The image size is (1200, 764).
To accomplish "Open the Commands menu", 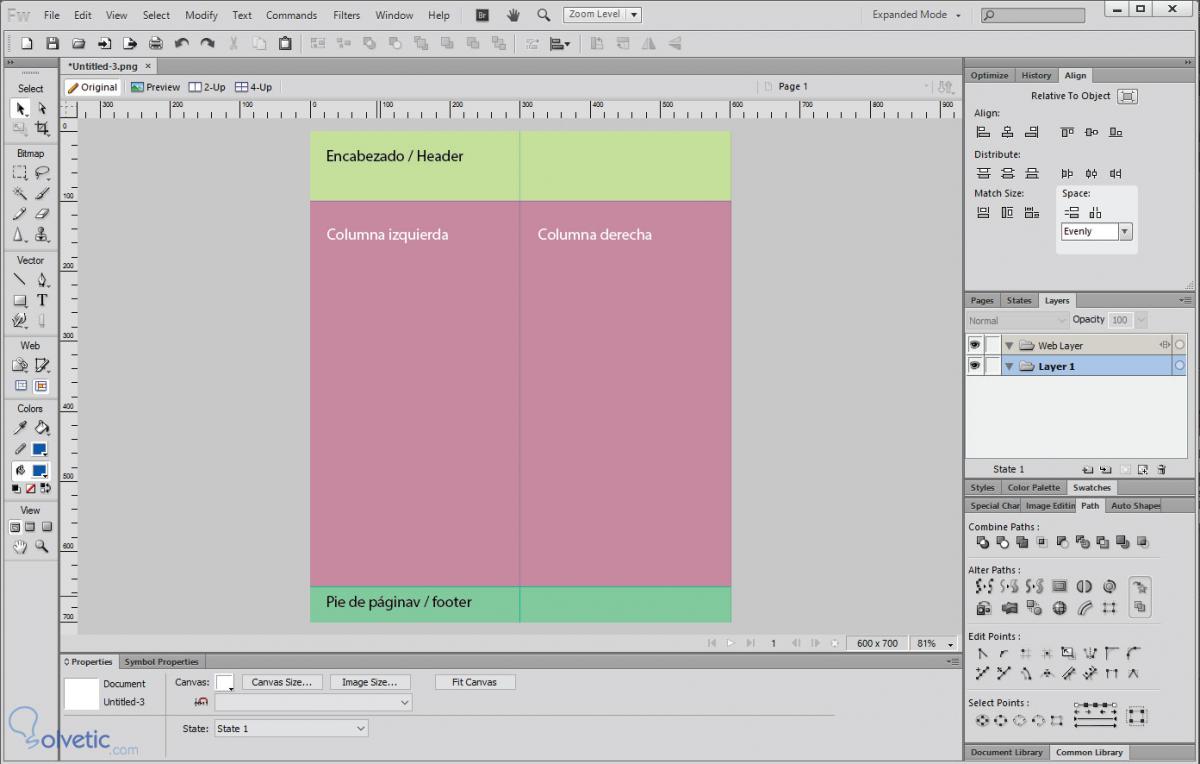I will pos(291,15).
